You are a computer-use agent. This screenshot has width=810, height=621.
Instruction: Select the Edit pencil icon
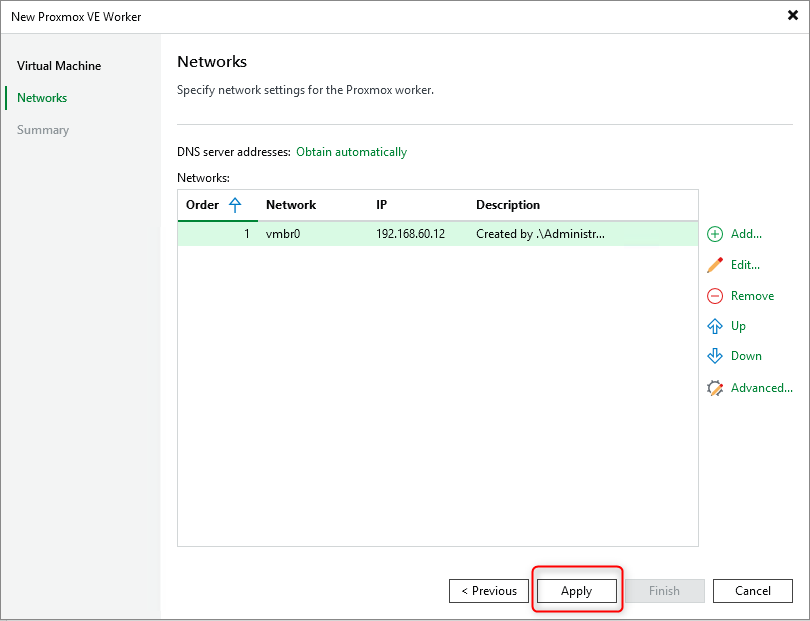coord(715,264)
